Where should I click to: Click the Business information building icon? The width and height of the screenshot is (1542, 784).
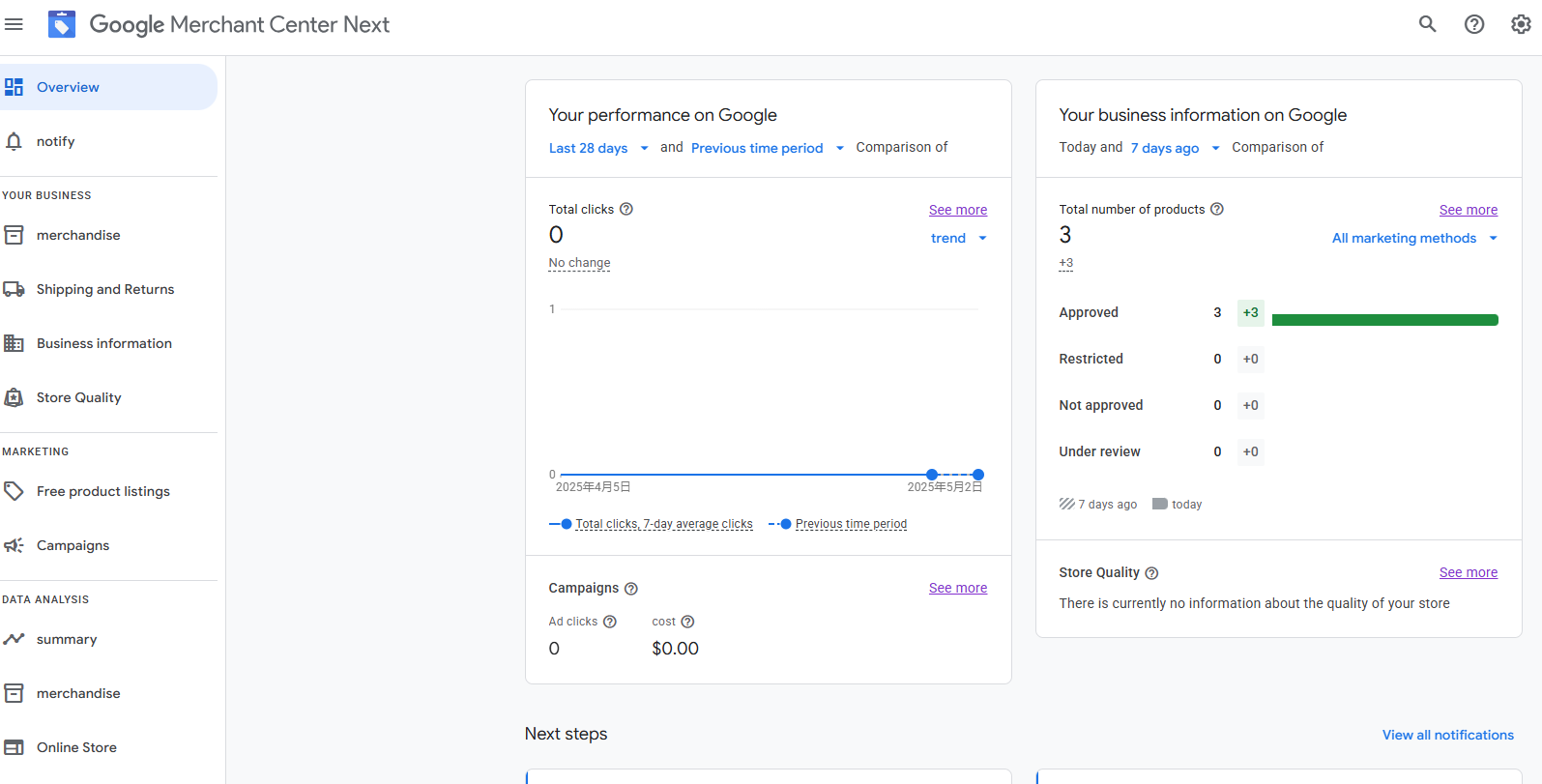point(14,343)
